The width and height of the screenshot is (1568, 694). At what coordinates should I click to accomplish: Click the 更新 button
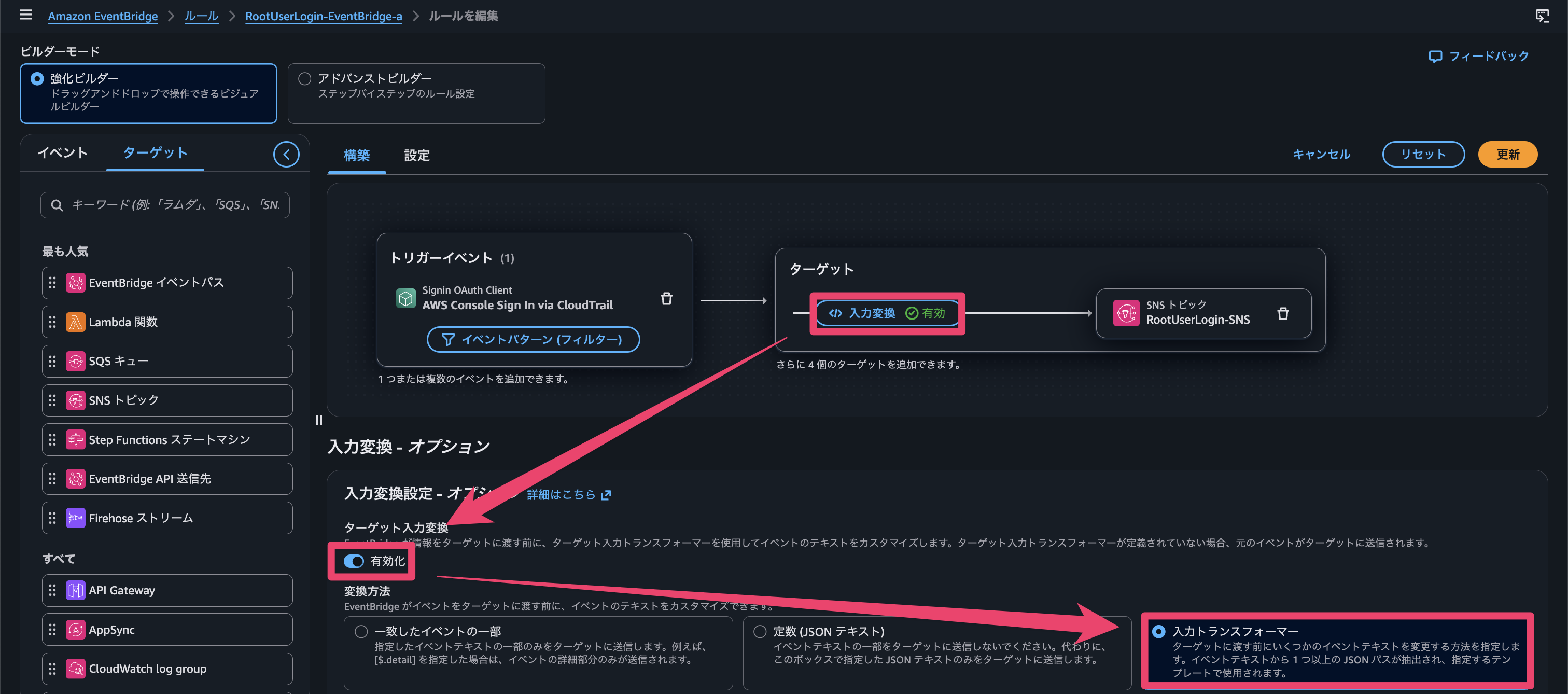1508,155
